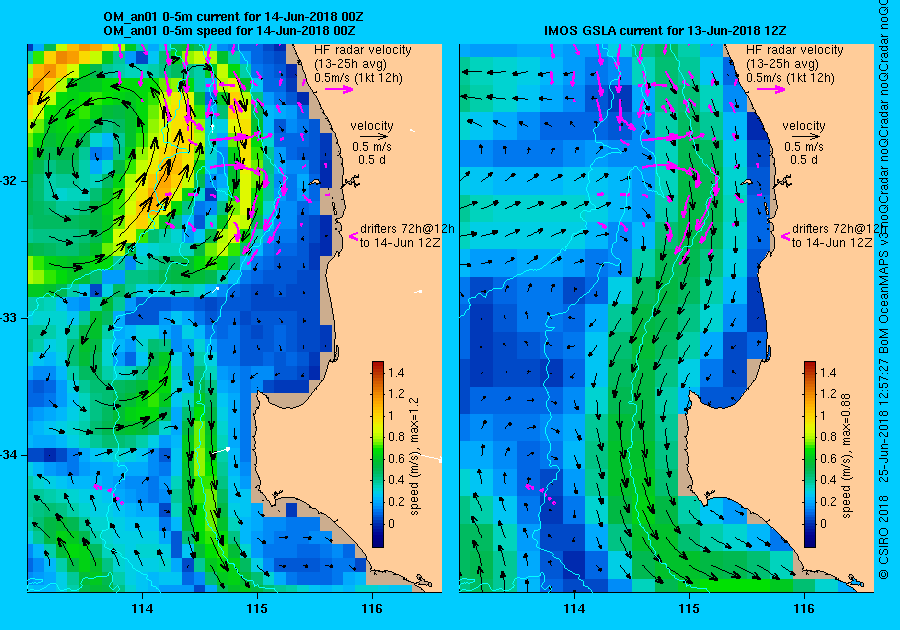Click the '1.4' tick on left color bar
This screenshot has width=900, height=630.
coord(396,373)
